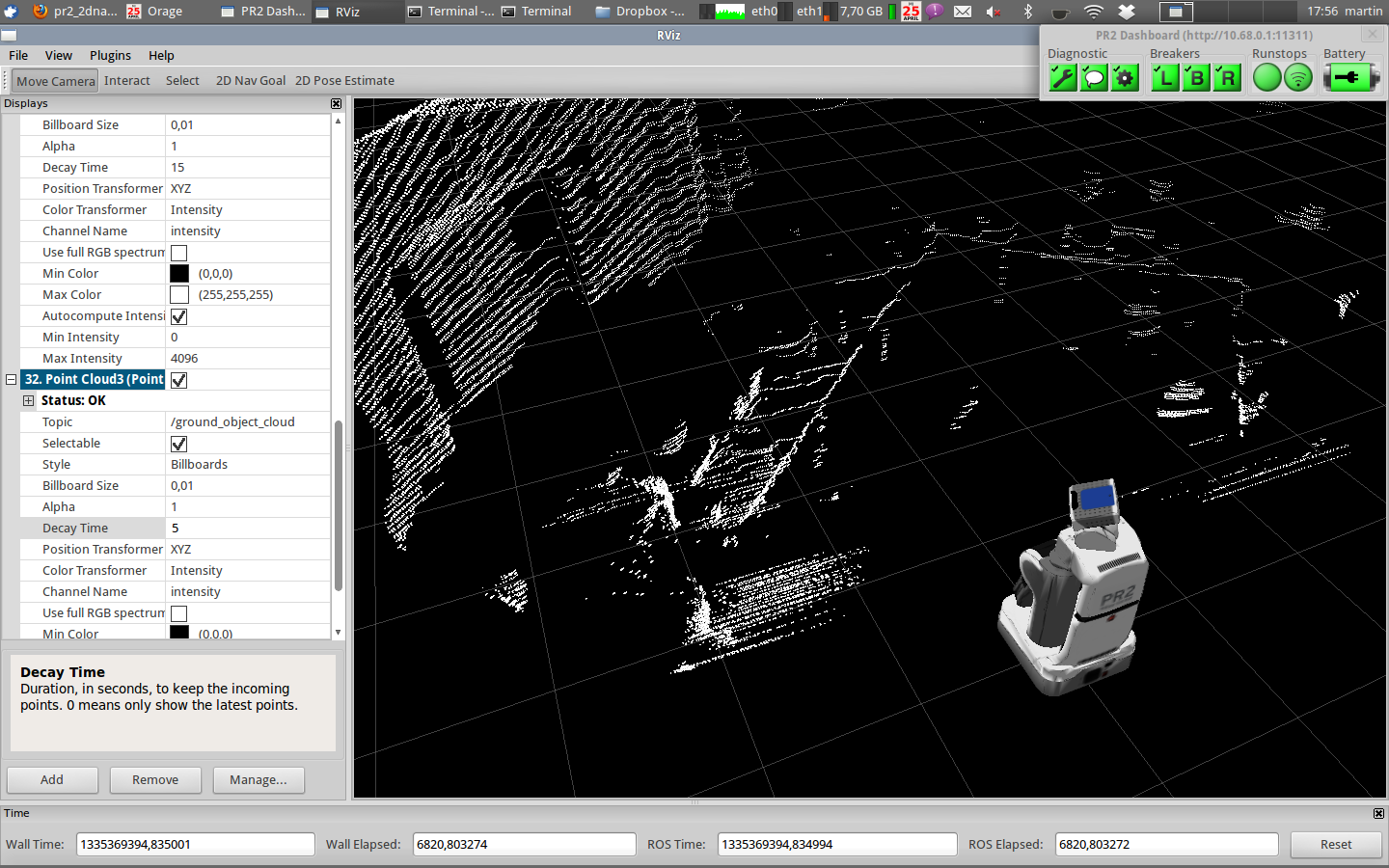The height and width of the screenshot is (868, 1389).
Task: Open the upper Channel Name intensity dropdown
Action: (249, 231)
